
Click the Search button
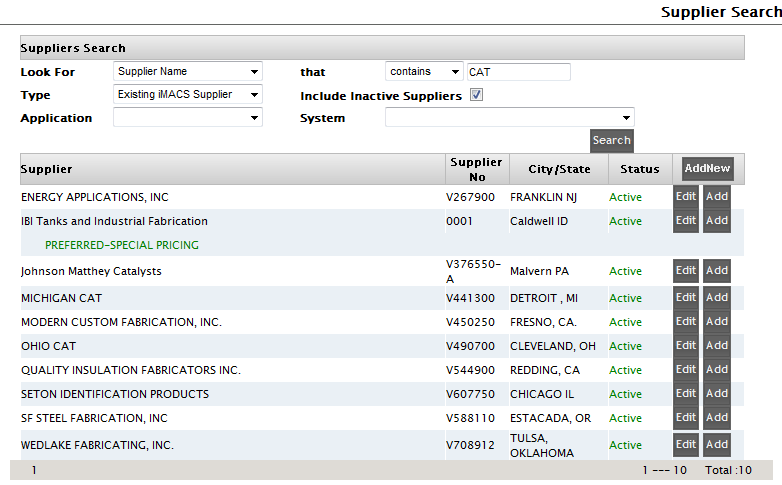point(611,140)
